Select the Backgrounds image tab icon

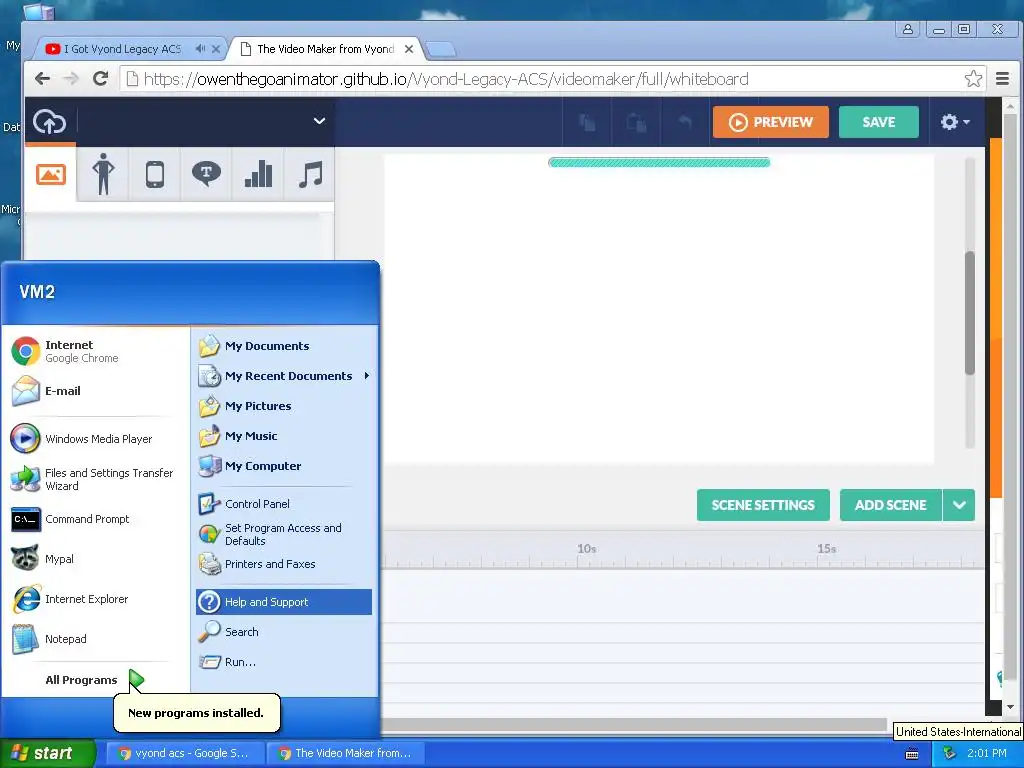[51, 174]
